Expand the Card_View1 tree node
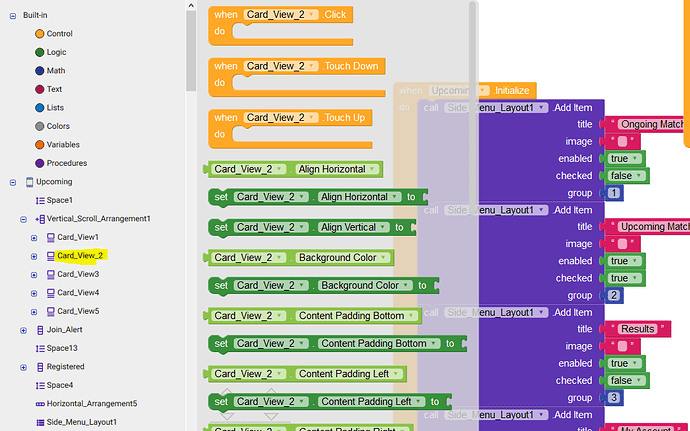Viewport: 690px width, 431px height. (x=34, y=237)
